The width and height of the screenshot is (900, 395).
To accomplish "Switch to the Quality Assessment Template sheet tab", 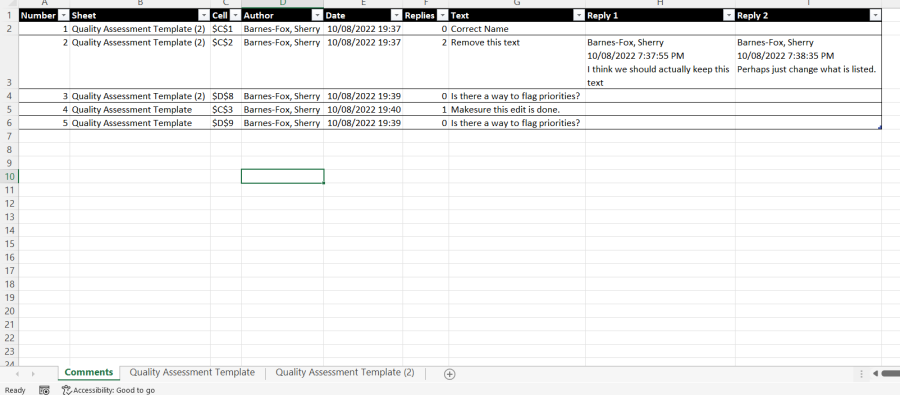I will point(192,373).
